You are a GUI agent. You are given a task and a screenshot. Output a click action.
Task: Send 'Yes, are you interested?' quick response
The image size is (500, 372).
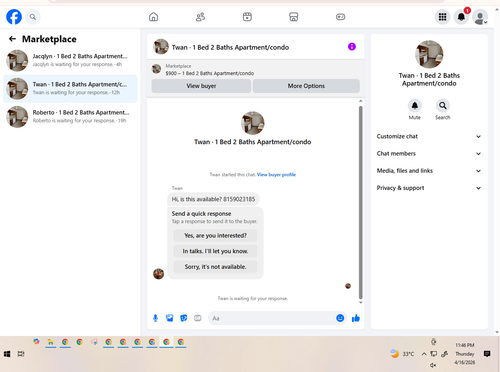(215, 235)
